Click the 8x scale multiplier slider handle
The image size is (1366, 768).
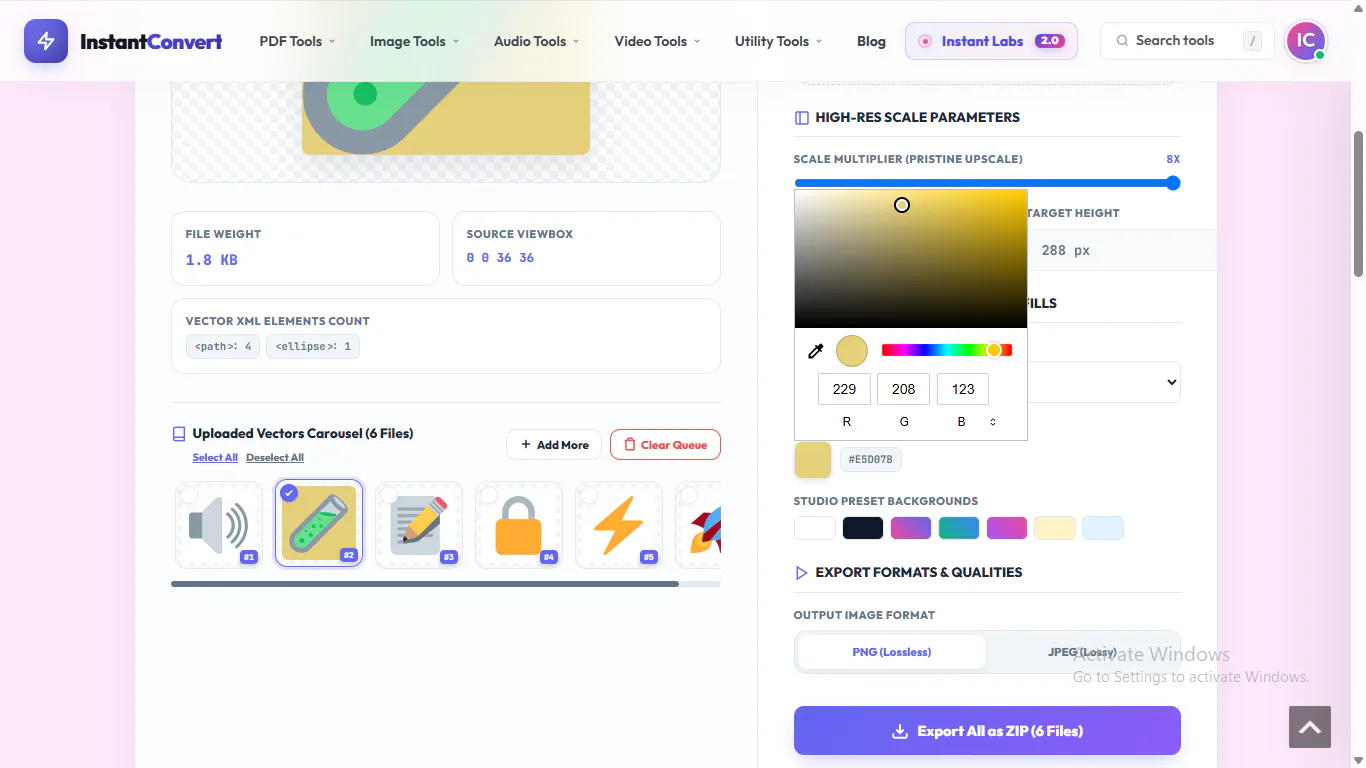tap(1173, 183)
